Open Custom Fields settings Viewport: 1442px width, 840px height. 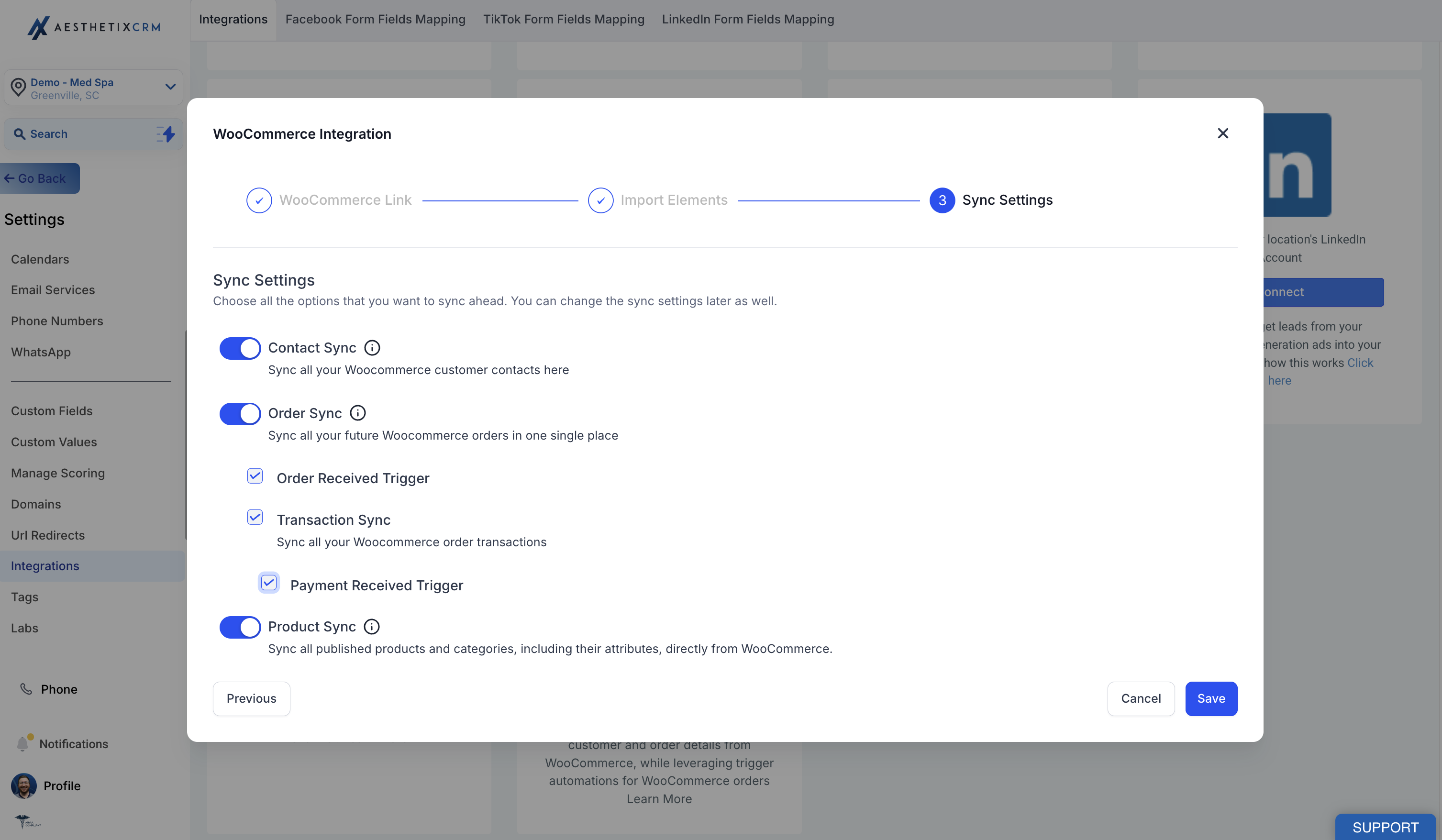(x=52, y=411)
